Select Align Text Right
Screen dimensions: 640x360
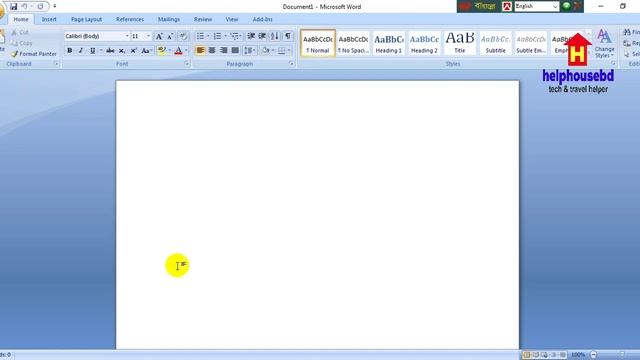pos(223,51)
